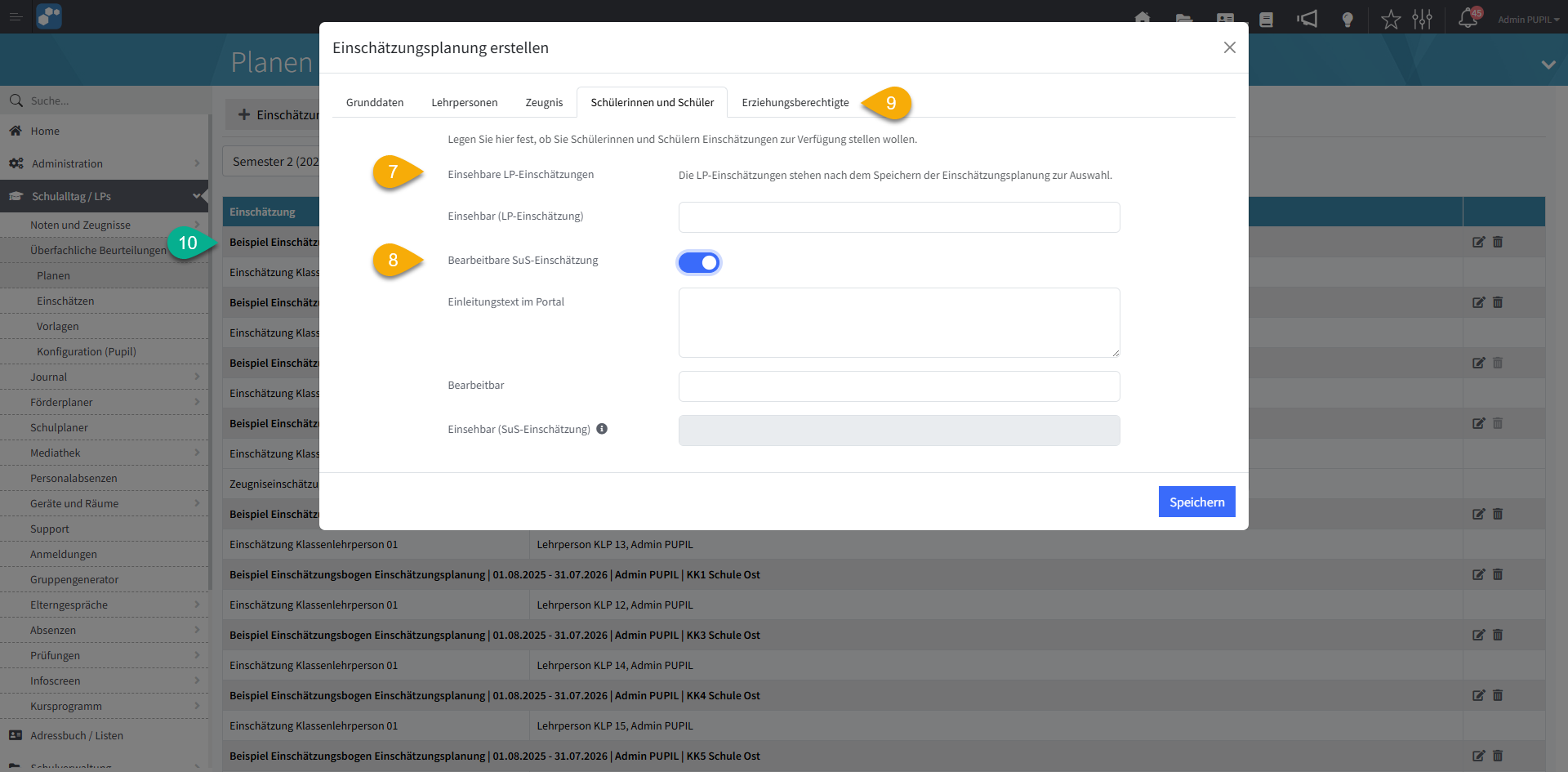Open Personalabsenzen in the sidebar

[x=73, y=478]
